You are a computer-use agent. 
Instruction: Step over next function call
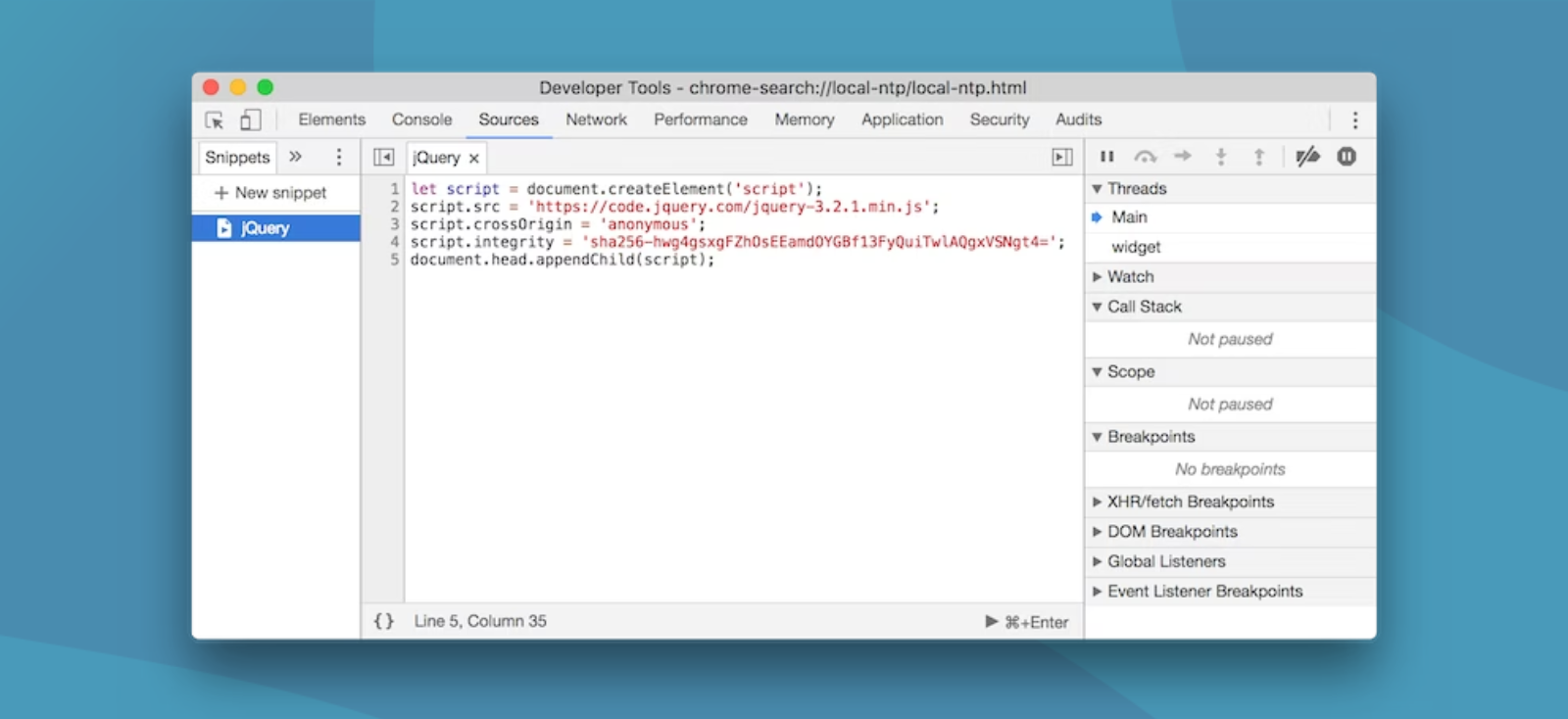coord(1145,157)
